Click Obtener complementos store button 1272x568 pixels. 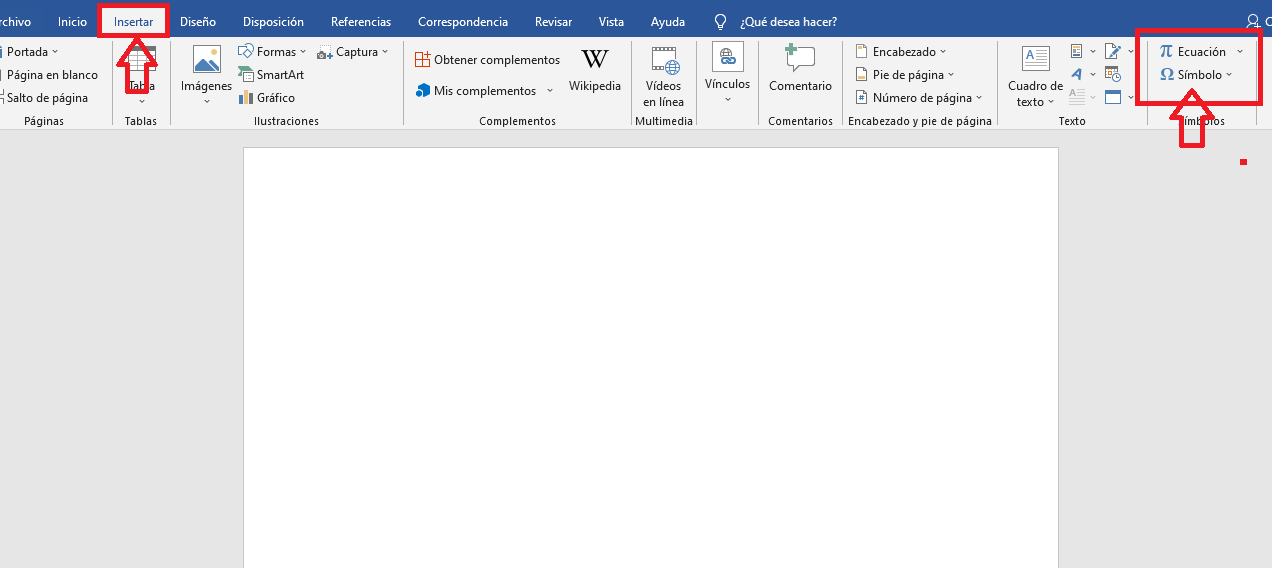click(488, 60)
